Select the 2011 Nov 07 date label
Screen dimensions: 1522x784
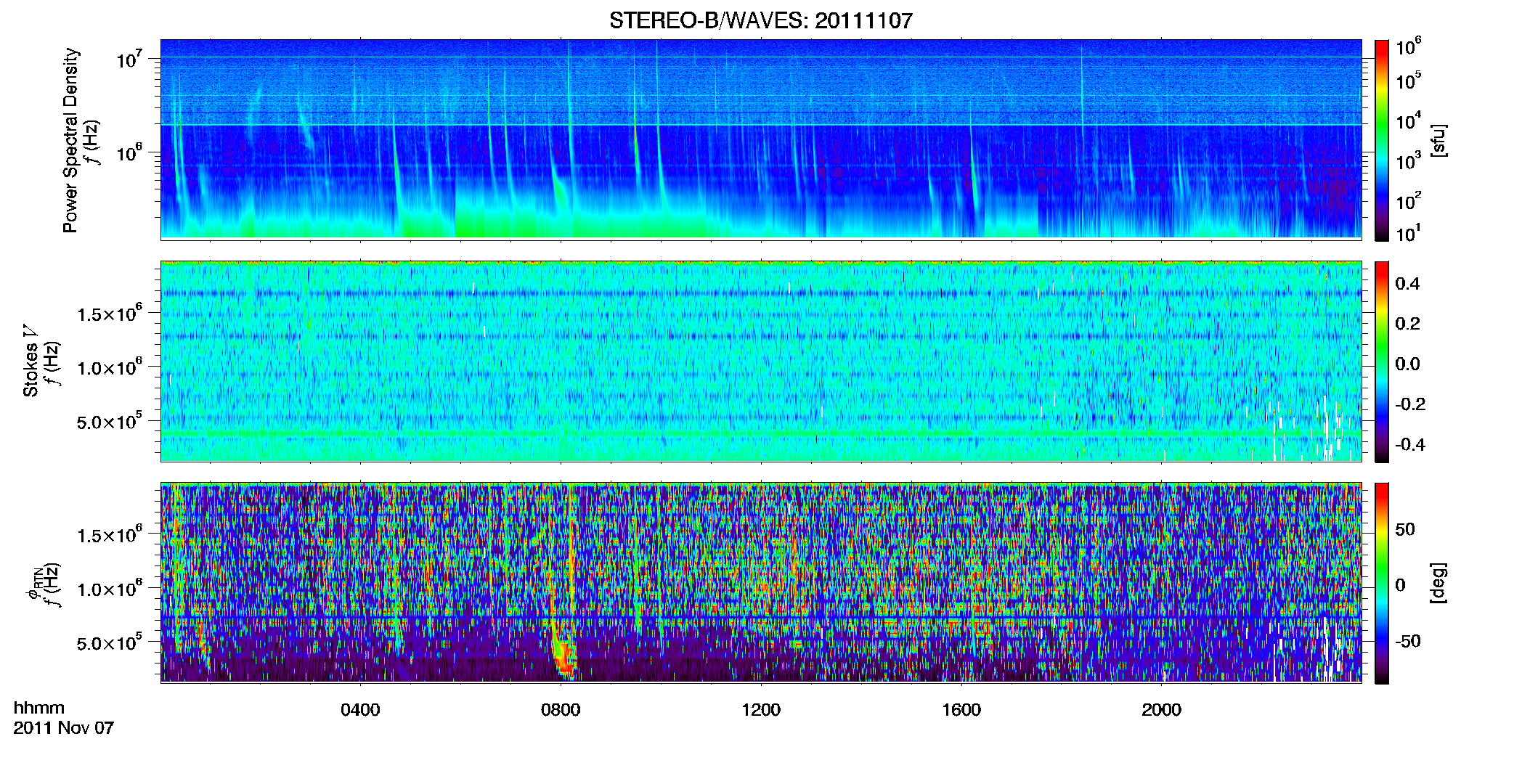(x=64, y=728)
